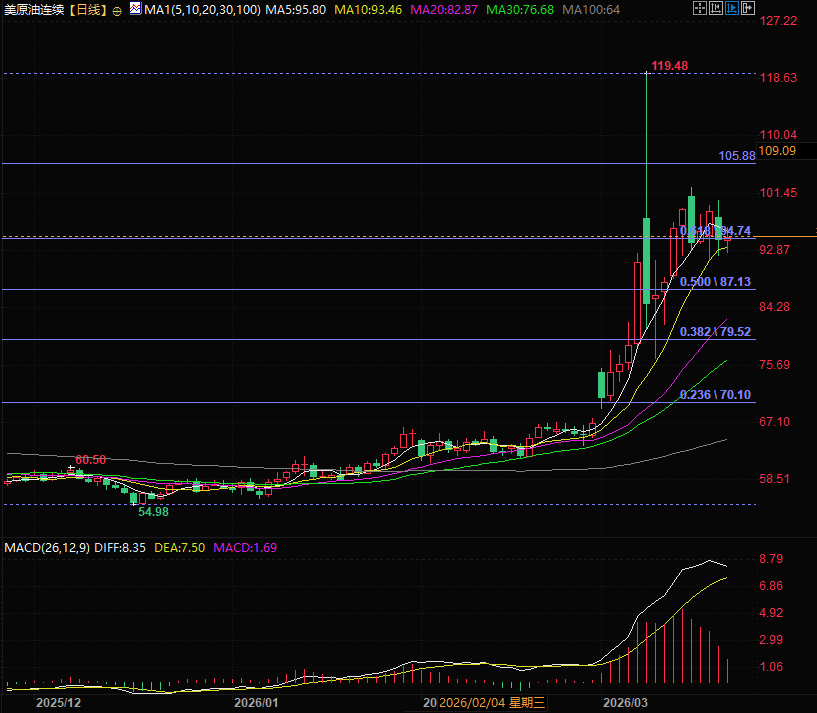Click the MACD(26,12,9) indicator title
Viewport: 817px width, 713px height.
47,548
